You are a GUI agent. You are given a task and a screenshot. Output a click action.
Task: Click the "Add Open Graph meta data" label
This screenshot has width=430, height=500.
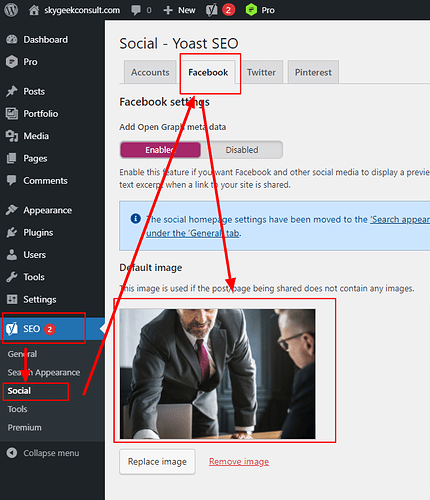173,127
